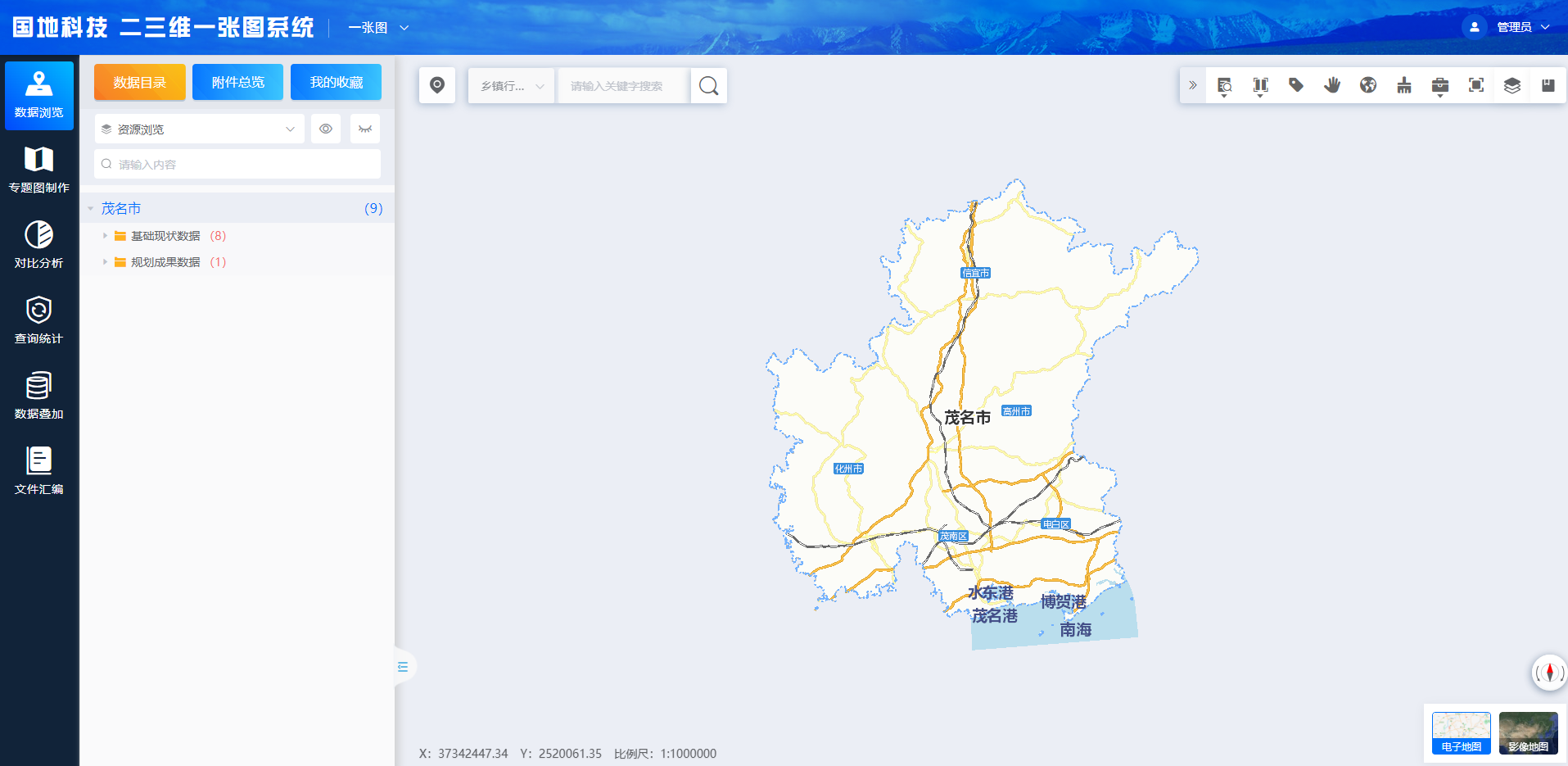Click the clear brush tool

point(1404,85)
